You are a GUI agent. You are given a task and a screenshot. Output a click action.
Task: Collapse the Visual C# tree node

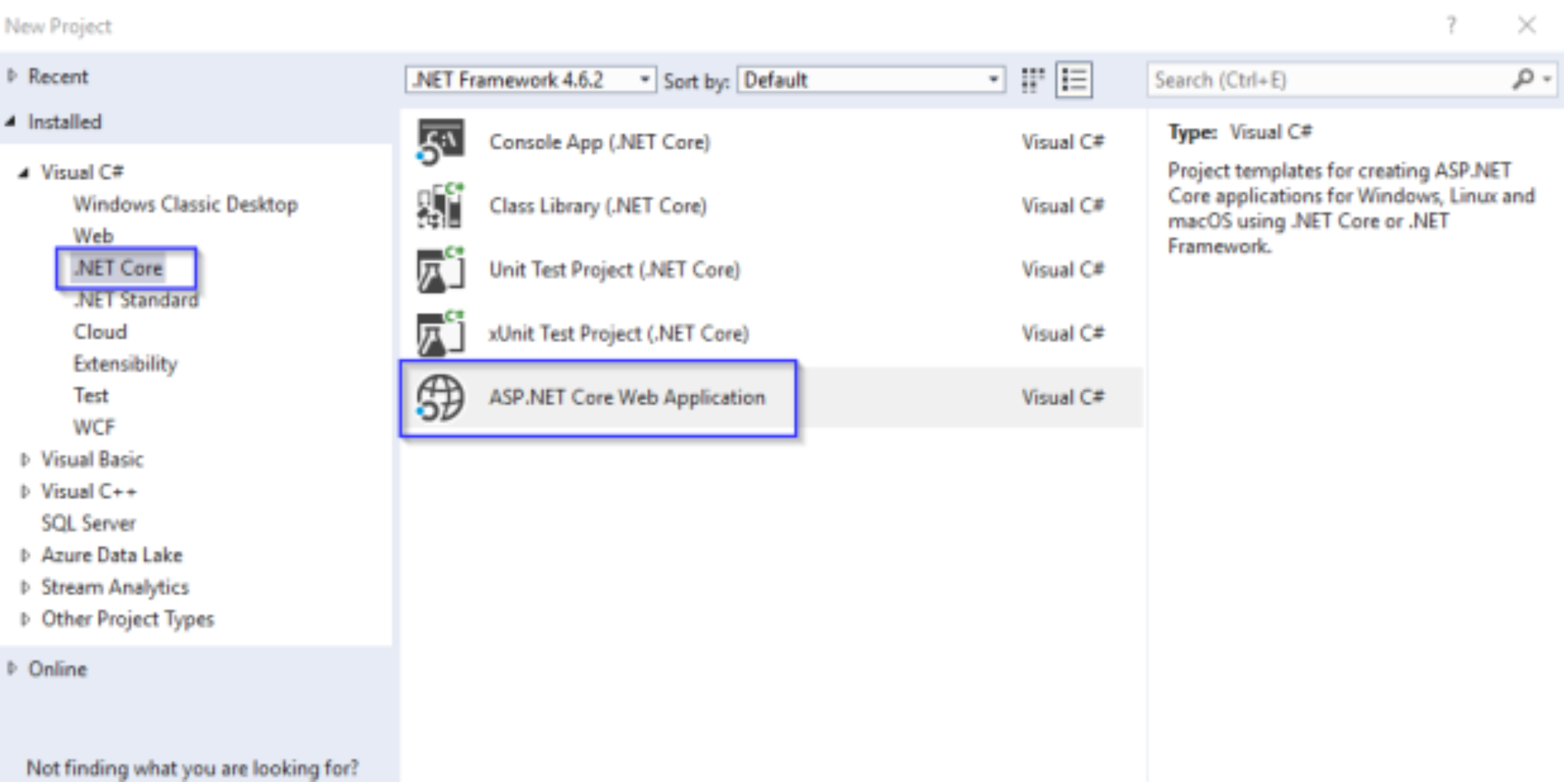point(24,173)
